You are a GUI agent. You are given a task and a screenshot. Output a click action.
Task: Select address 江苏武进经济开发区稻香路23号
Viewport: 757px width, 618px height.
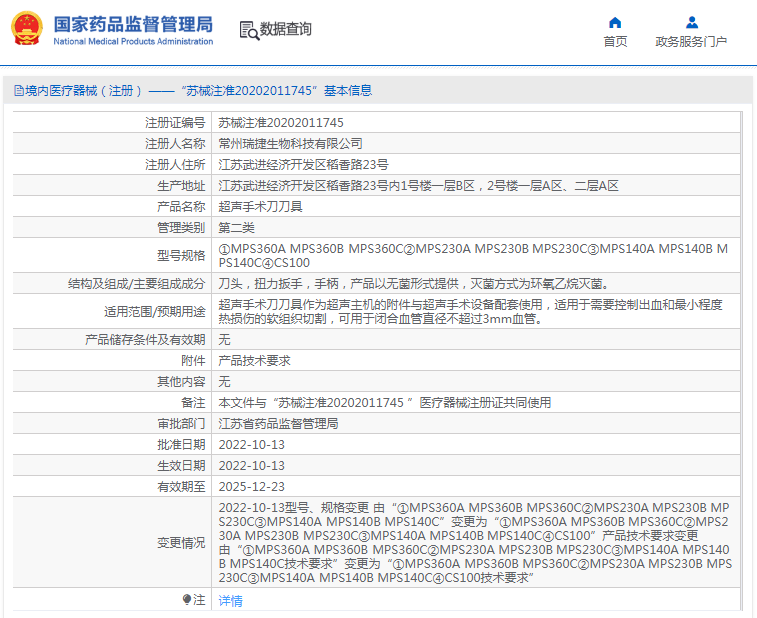tap(303, 165)
